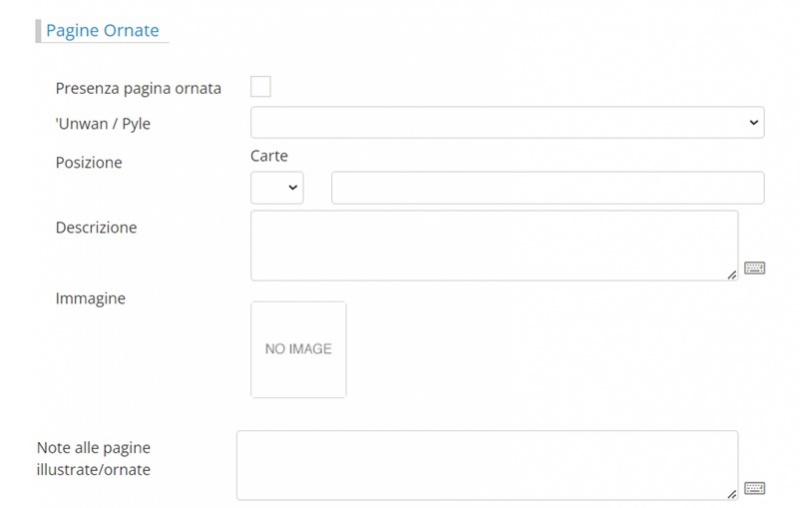The width and height of the screenshot is (800, 508).
Task: Click inside the Note alle pagine textarea
Action: click(487, 465)
